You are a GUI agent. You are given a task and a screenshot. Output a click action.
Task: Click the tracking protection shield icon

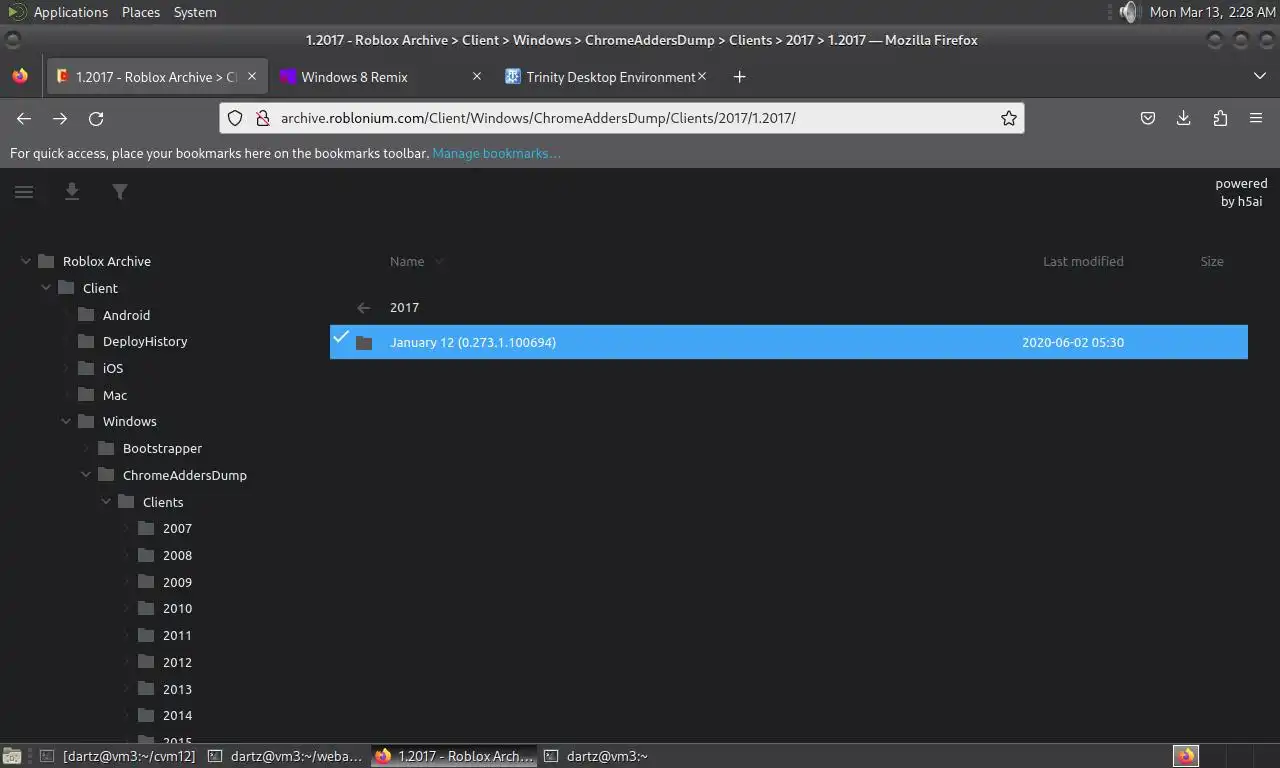(235, 118)
